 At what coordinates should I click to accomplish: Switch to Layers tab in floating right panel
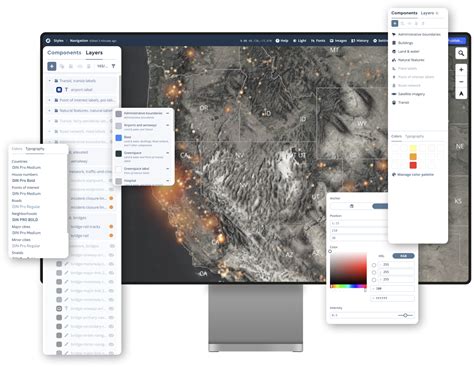[x=427, y=13]
